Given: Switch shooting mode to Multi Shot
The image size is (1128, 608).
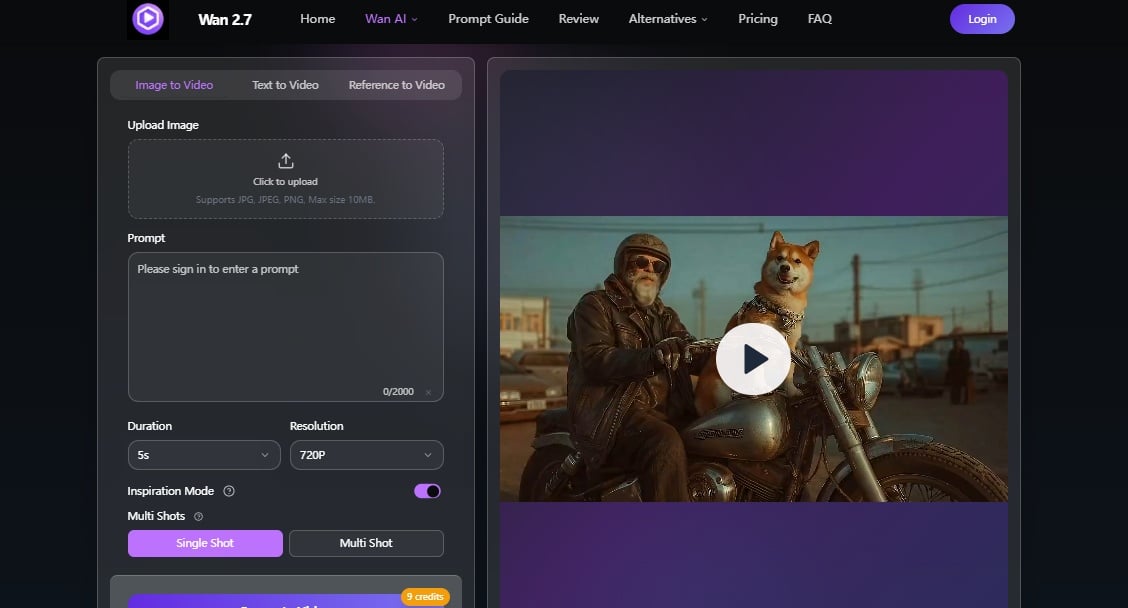Looking at the screenshot, I should coord(366,543).
